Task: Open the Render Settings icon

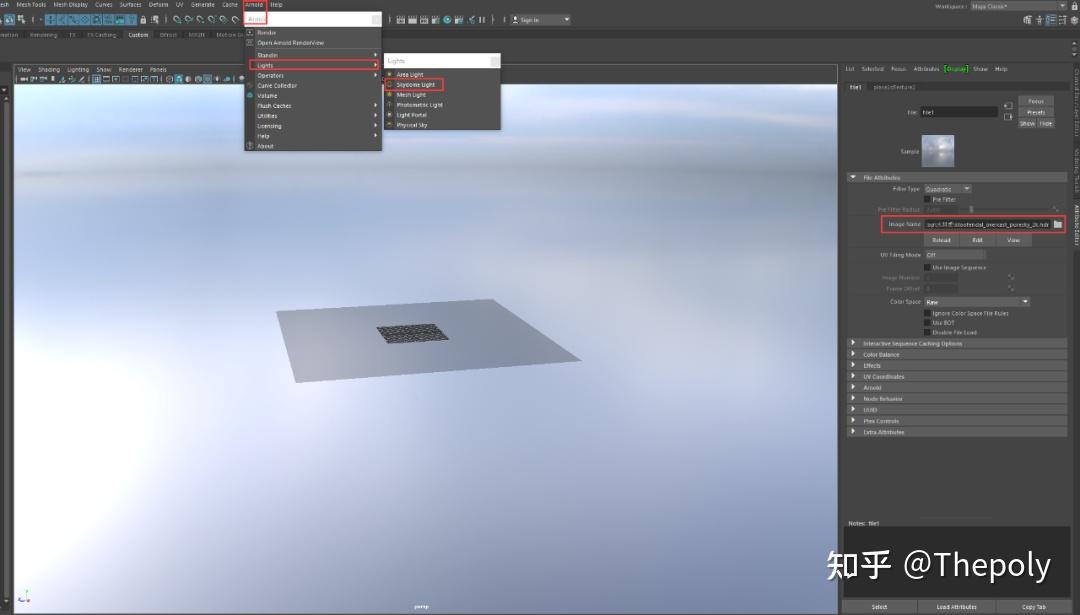Action: [x=435, y=20]
